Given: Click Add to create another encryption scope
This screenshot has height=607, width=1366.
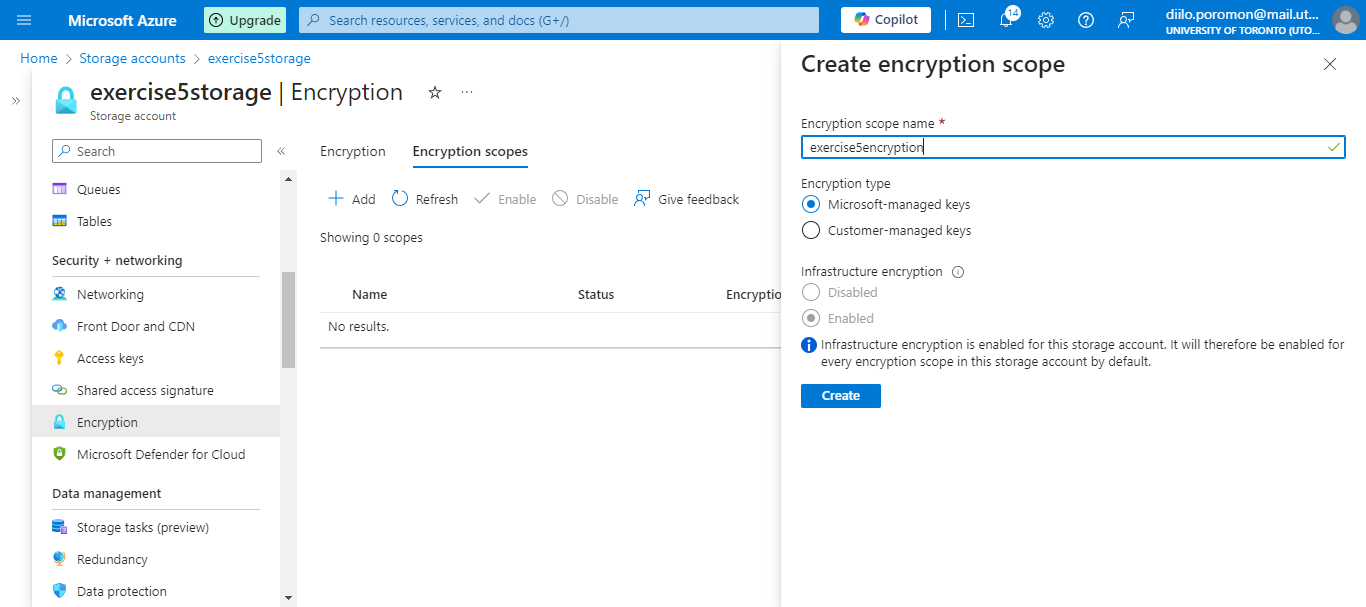Looking at the screenshot, I should coord(351,198).
